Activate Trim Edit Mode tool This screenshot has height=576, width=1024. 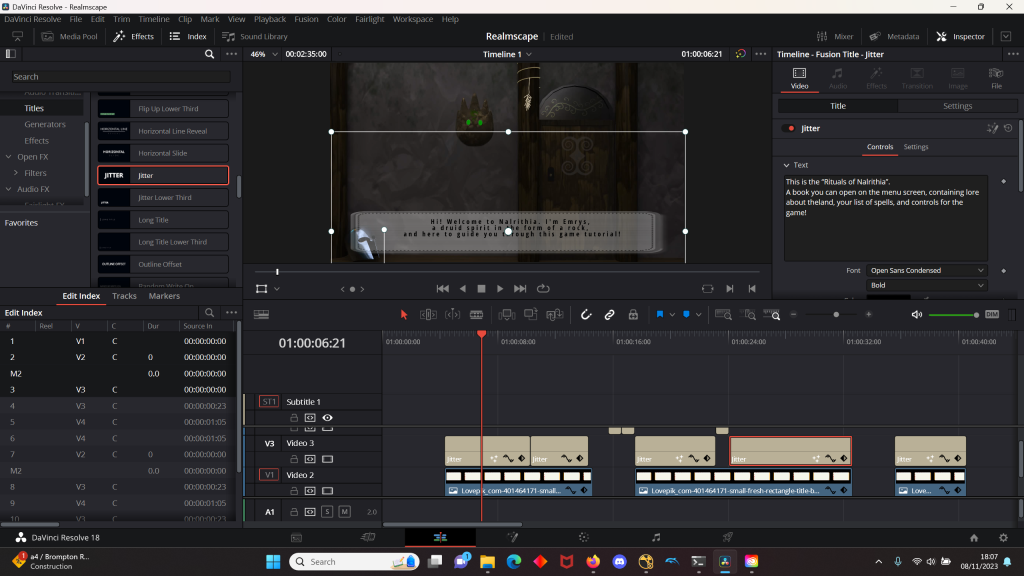(428, 315)
